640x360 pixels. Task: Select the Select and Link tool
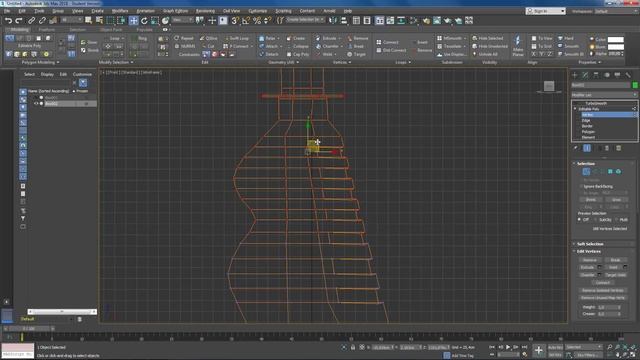tap(31, 20)
